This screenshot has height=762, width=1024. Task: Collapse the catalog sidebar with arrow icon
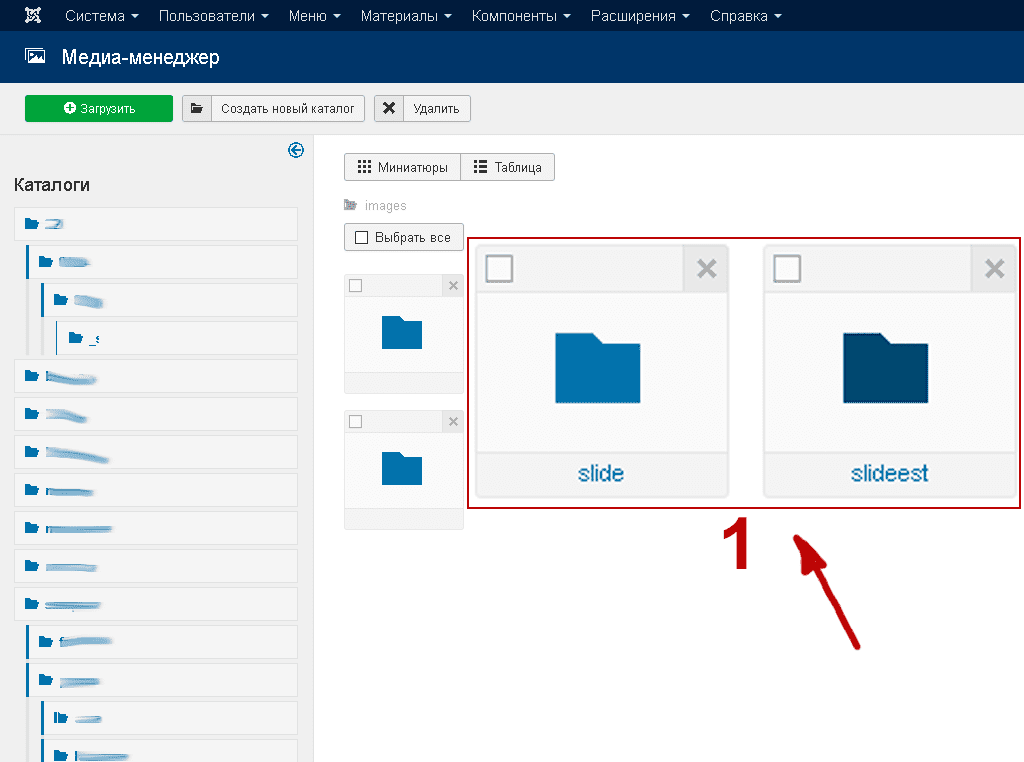click(295, 150)
